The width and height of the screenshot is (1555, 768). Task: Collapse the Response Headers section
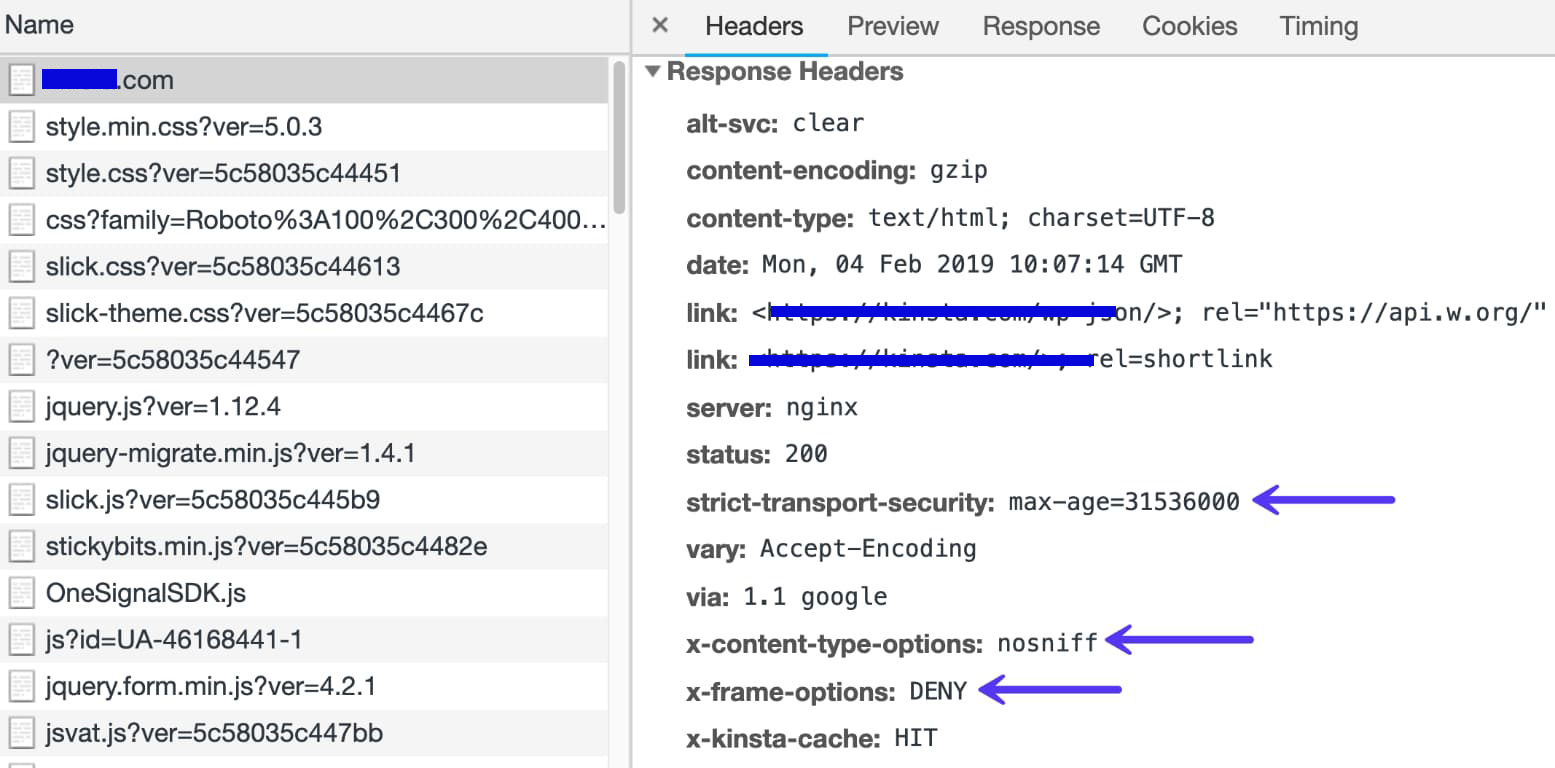[654, 72]
